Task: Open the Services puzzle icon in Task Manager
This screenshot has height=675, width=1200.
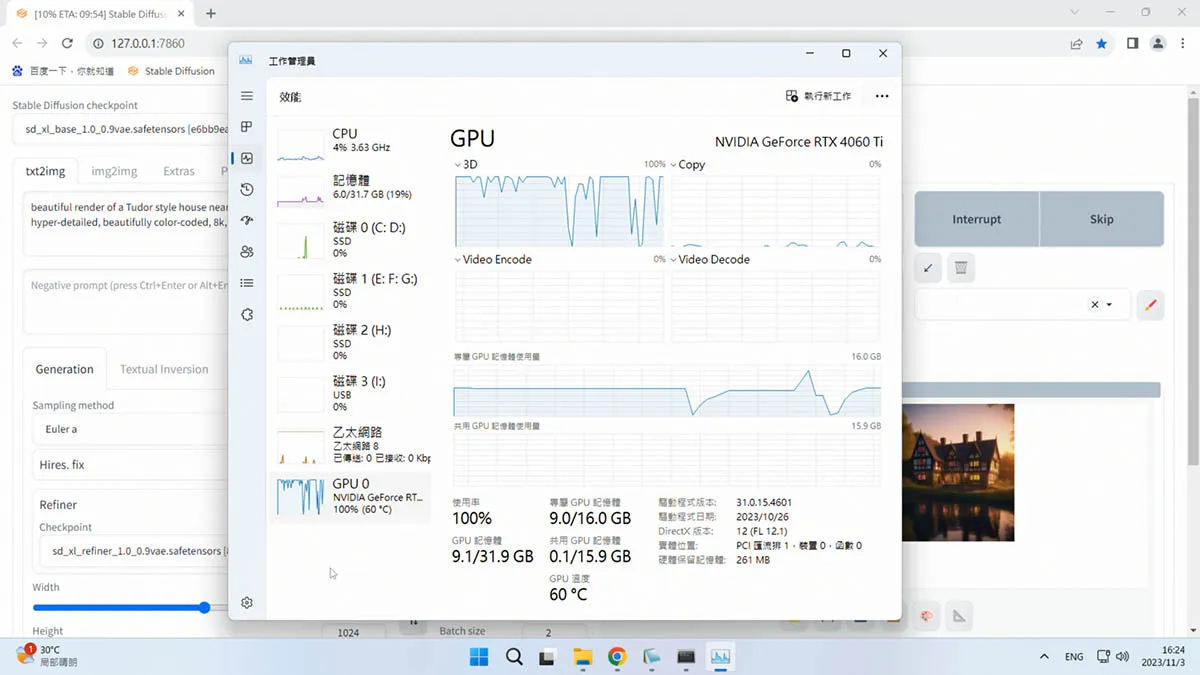Action: pyautogui.click(x=247, y=314)
